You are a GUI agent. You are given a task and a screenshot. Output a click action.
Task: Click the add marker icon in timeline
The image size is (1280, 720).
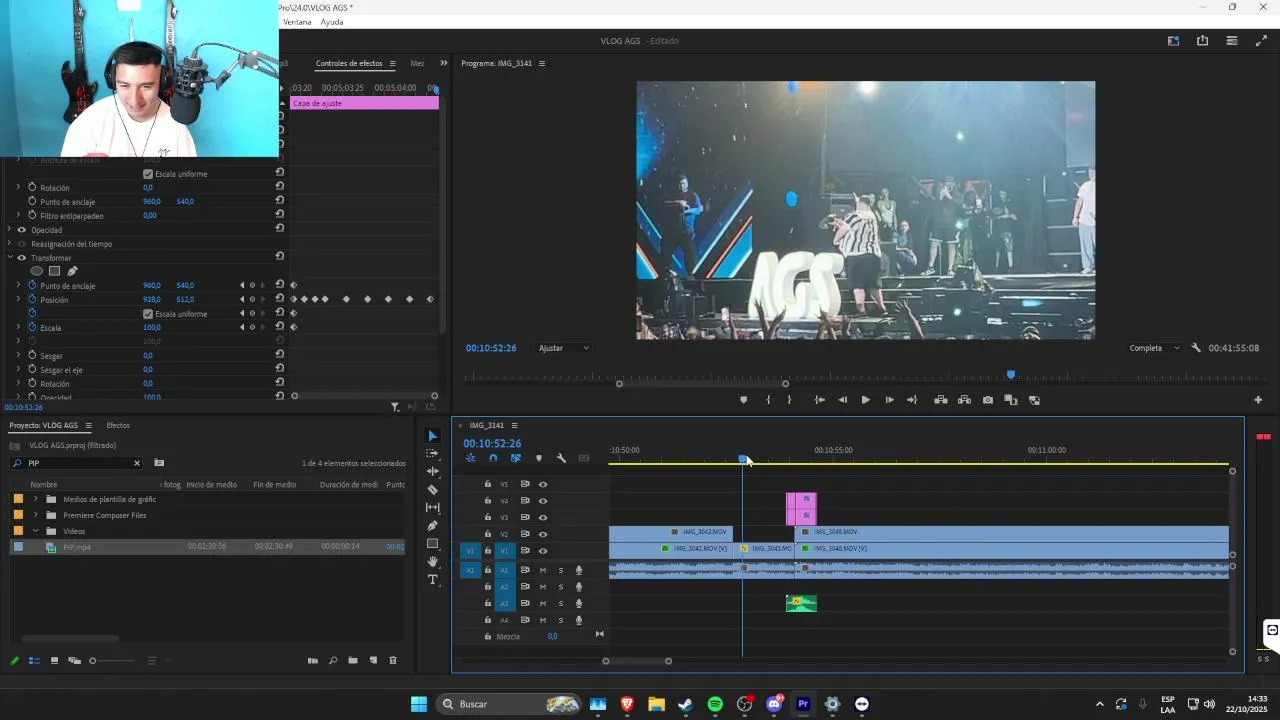coord(538,458)
